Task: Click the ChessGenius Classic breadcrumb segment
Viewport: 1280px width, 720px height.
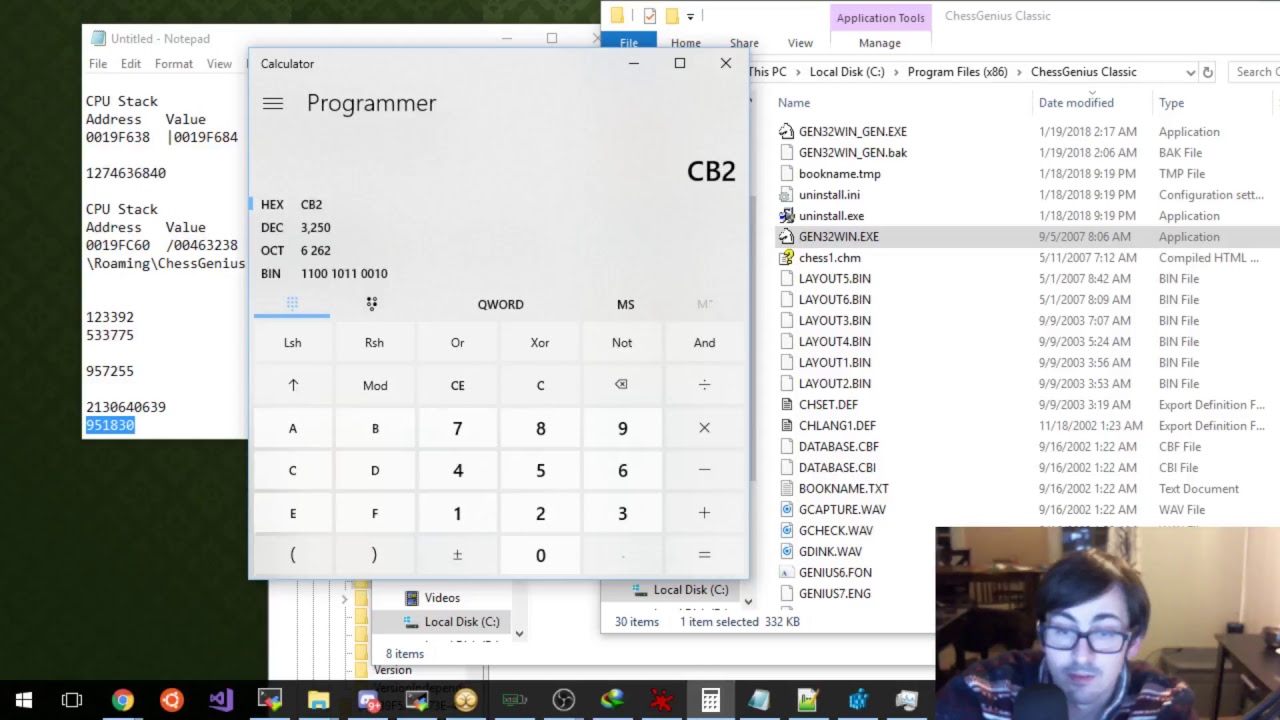Action: [1084, 72]
